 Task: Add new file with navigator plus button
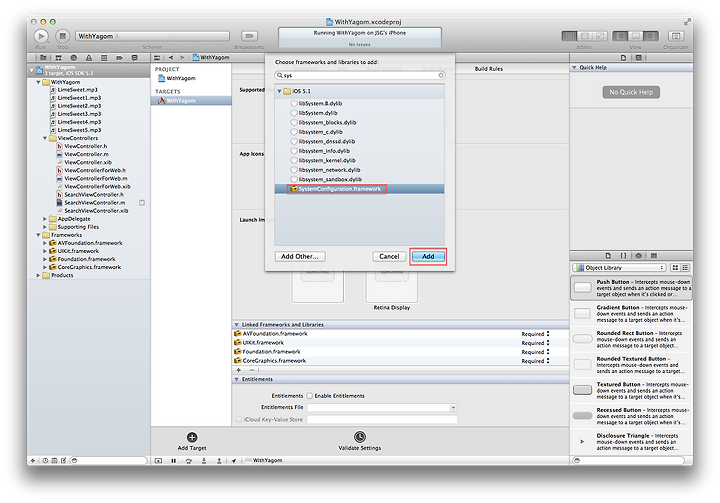pyautogui.click(x=33, y=460)
